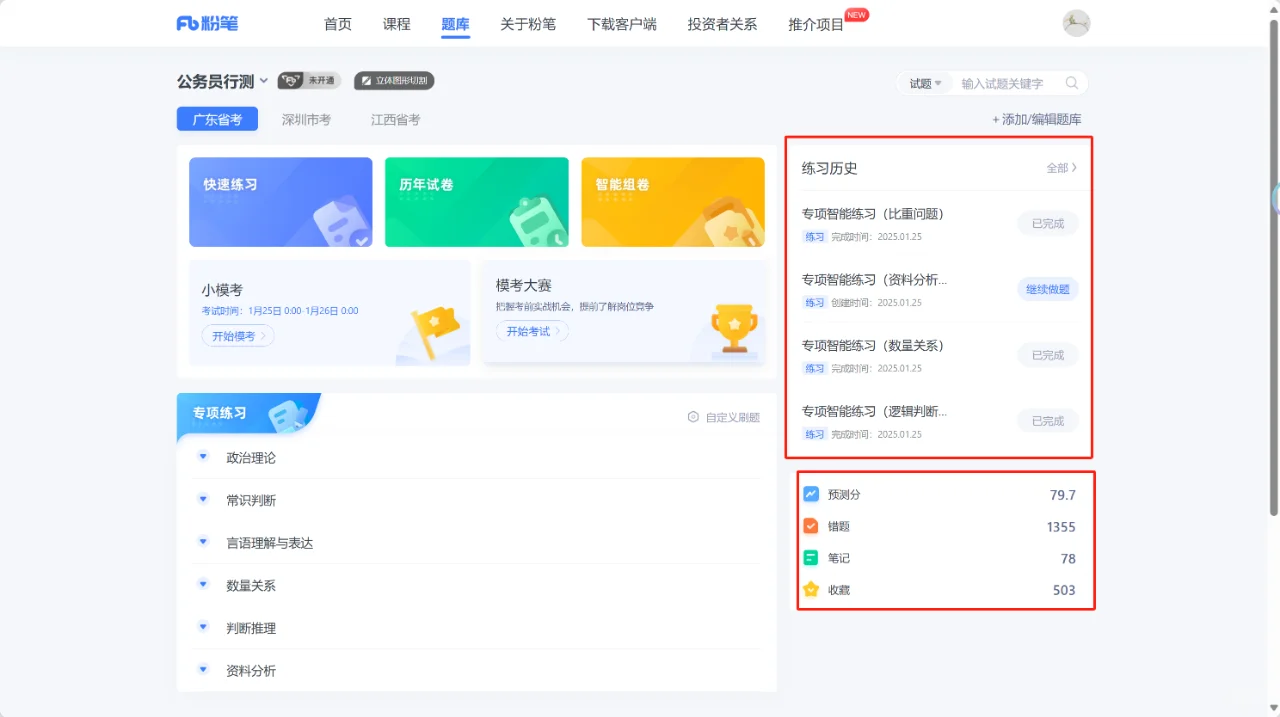Open 错题 via its orange checkmark icon
This screenshot has width=1280, height=717.
point(811,525)
